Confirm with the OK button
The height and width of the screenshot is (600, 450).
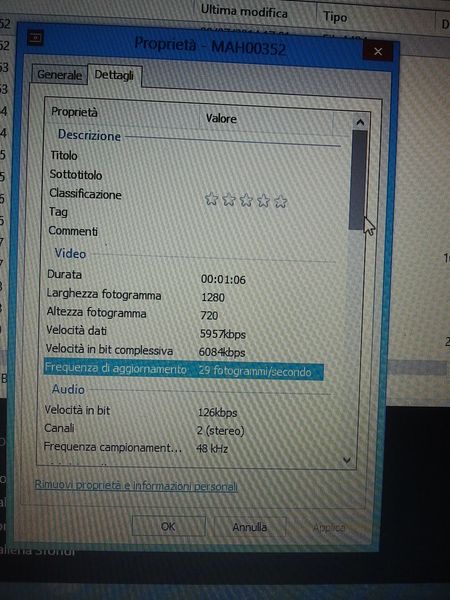point(168,527)
